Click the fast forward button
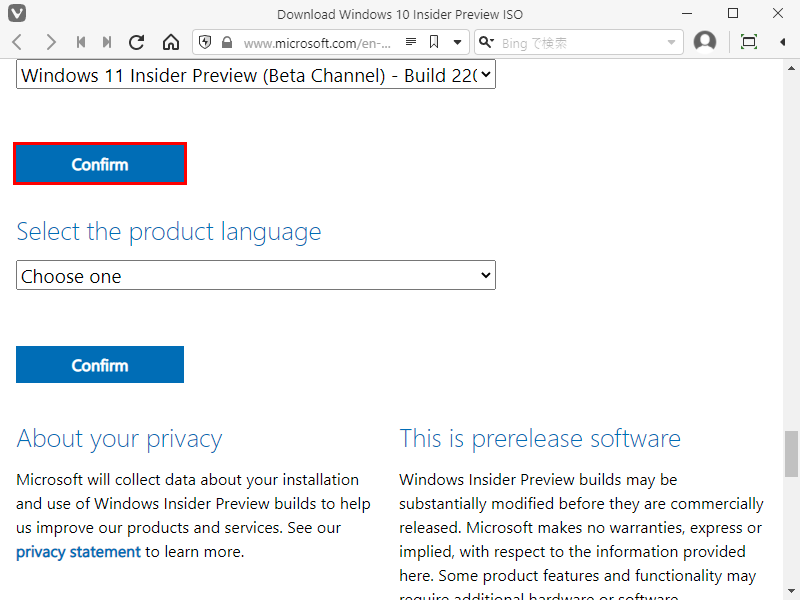 [x=107, y=42]
